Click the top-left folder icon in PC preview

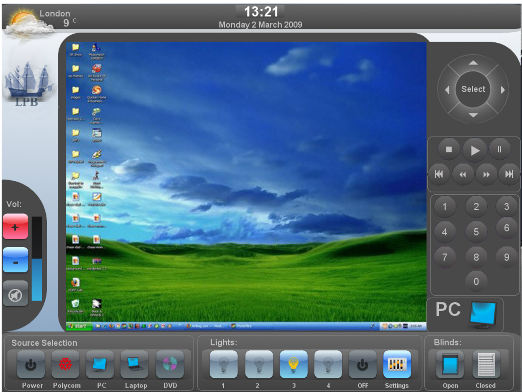click(76, 49)
